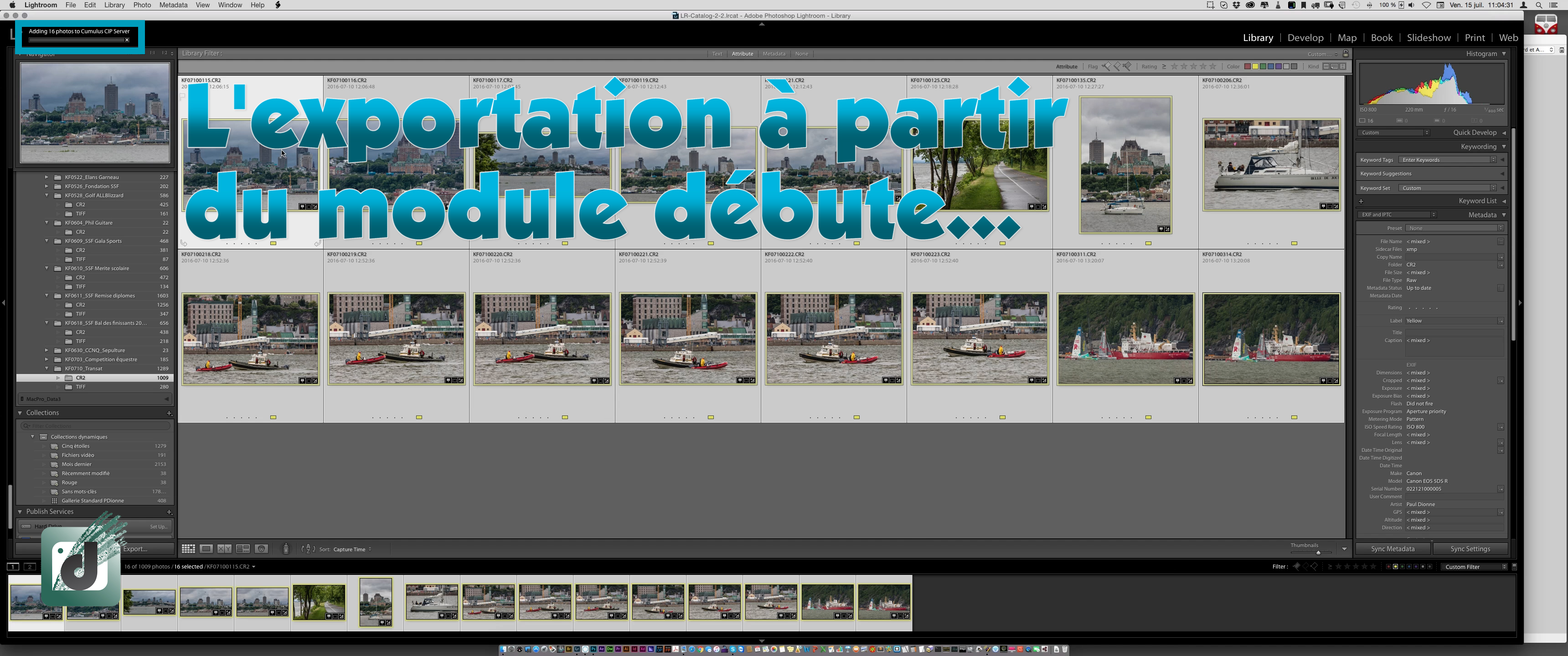Filter filmstrip by rejected flag status
This screenshot has width=1568, height=656.
[x=1314, y=567]
